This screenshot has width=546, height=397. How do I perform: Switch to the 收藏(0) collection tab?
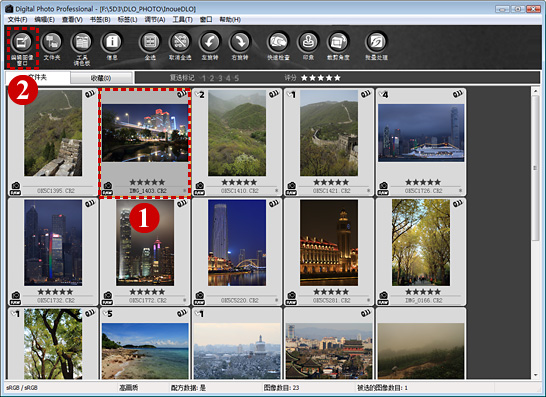[x=101, y=78]
